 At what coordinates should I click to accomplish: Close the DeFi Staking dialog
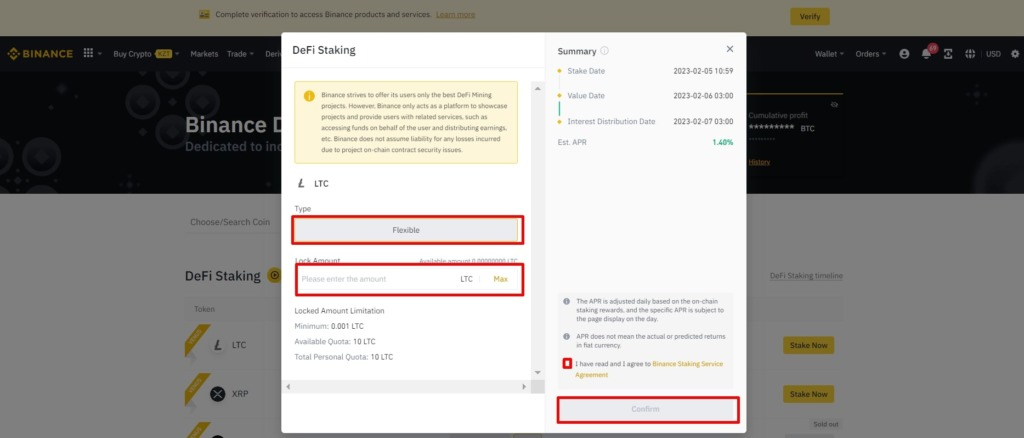click(729, 49)
